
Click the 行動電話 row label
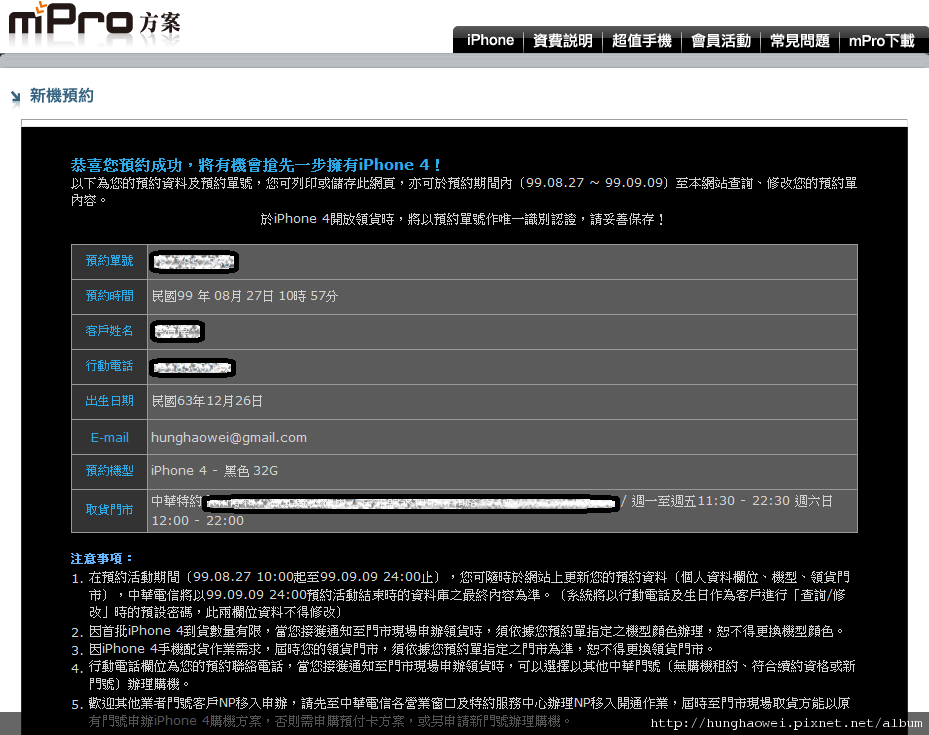pyautogui.click(x=109, y=366)
